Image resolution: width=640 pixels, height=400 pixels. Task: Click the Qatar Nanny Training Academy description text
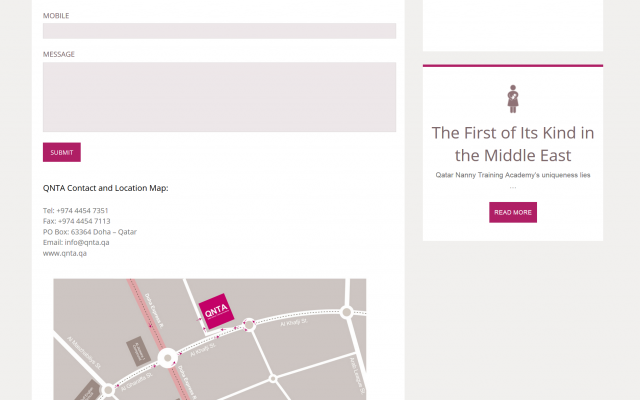[x=513, y=174]
